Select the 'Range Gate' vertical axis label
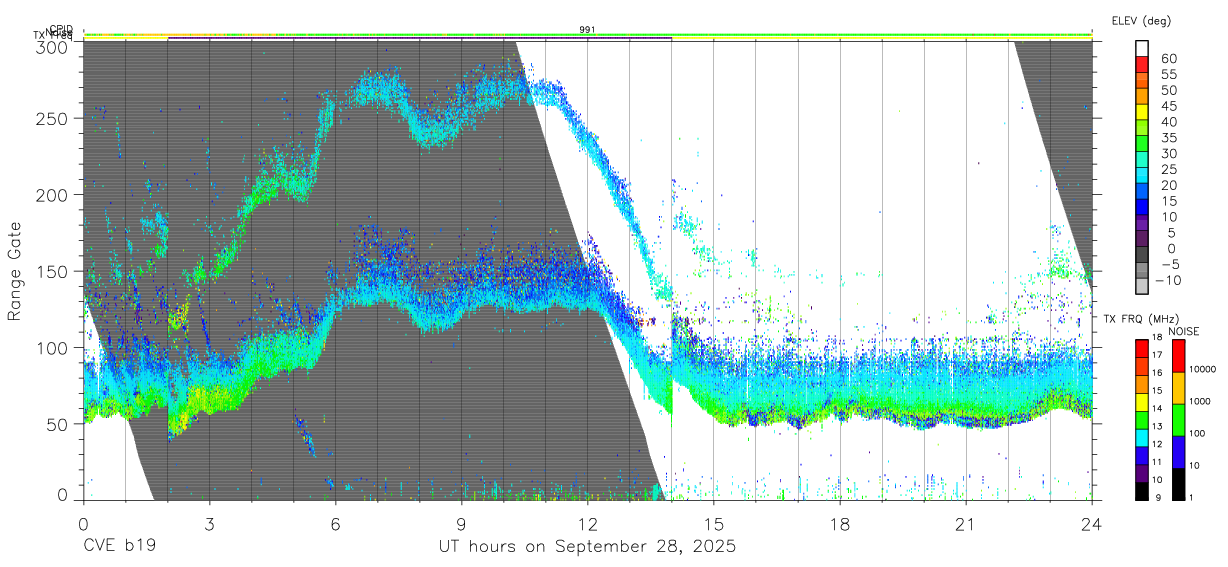 pyautogui.click(x=15, y=271)
